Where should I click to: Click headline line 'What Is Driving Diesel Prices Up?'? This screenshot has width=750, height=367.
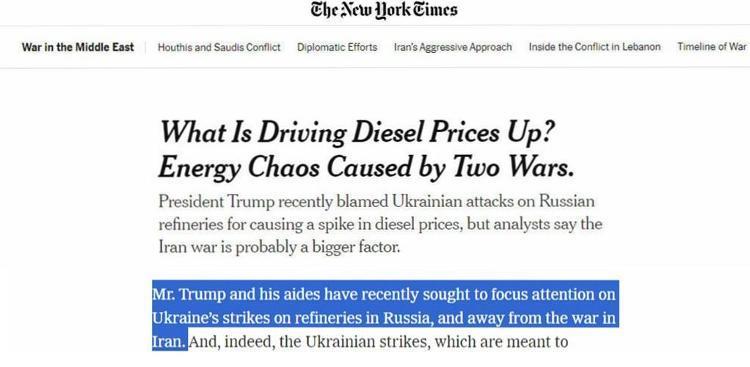[x=357, y=133]
